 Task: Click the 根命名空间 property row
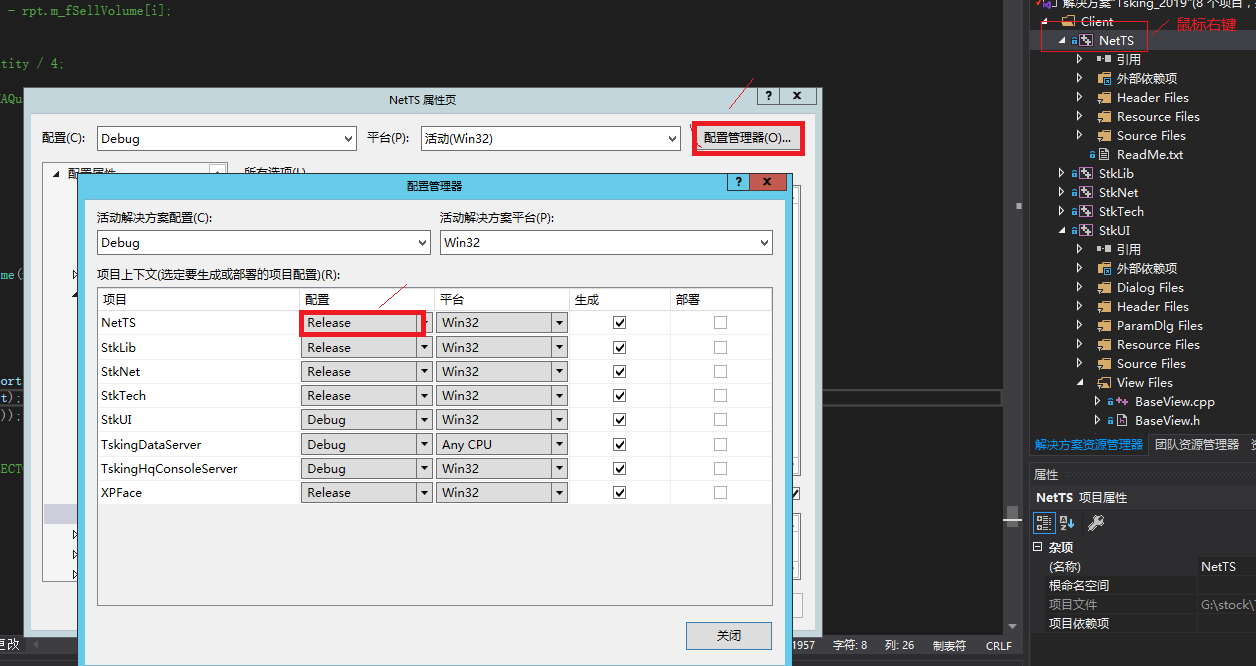point(1143,586)
